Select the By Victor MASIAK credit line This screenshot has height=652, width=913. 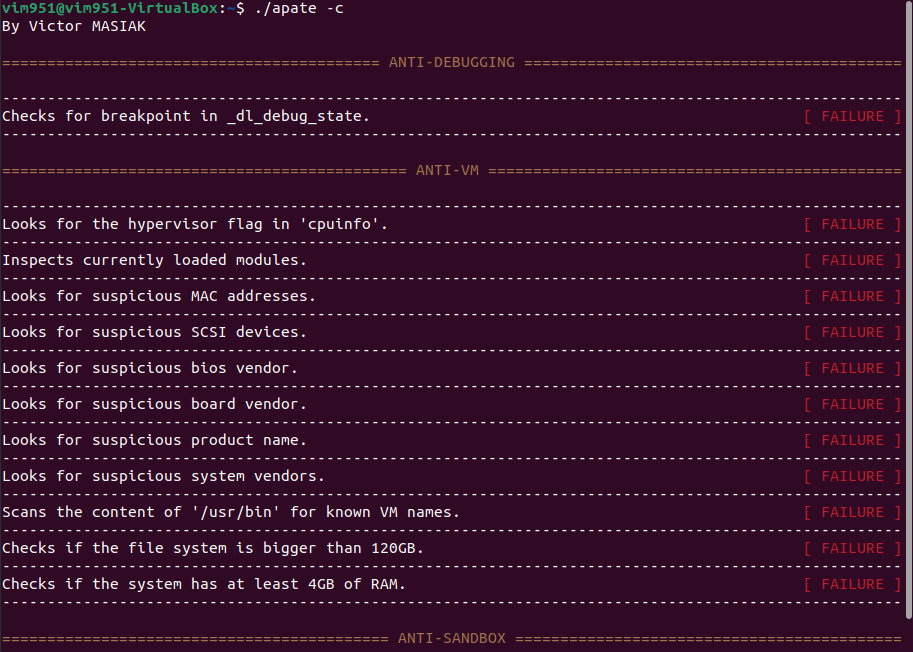click(x=70, y=26)
